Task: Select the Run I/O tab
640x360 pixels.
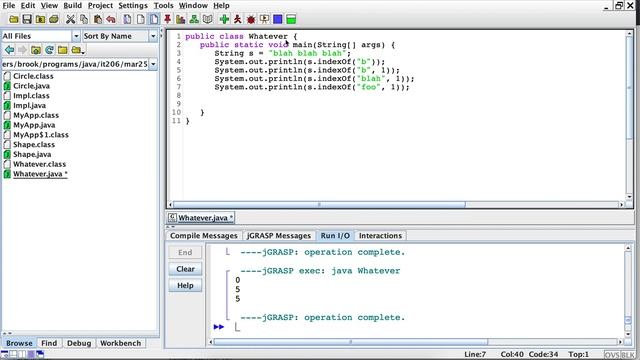Action: click(x=335, y=236)
